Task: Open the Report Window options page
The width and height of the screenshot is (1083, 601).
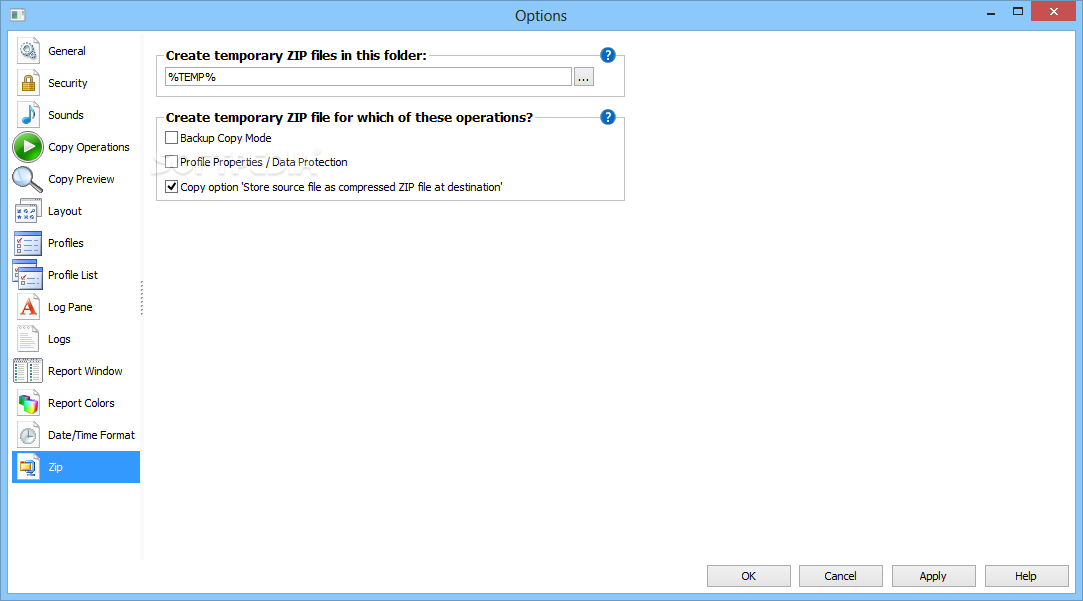Action: 85,371
